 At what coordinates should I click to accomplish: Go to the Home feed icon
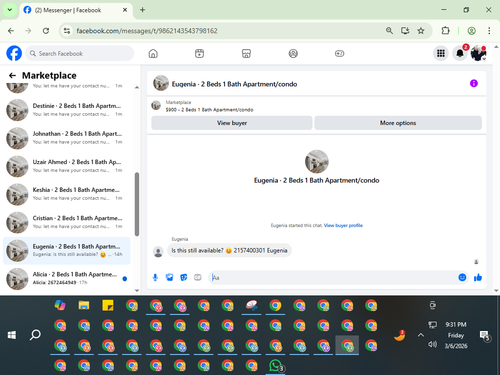coord(153,53)
